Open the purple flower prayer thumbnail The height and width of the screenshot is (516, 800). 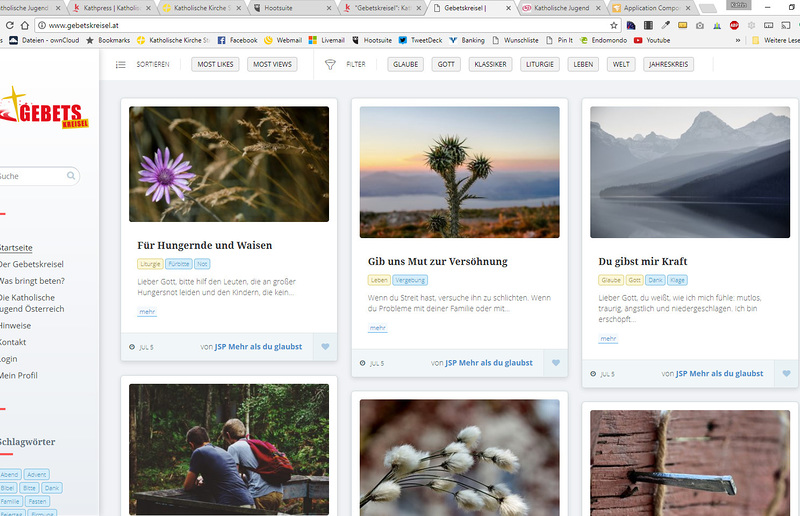click(x=229, y=164)
